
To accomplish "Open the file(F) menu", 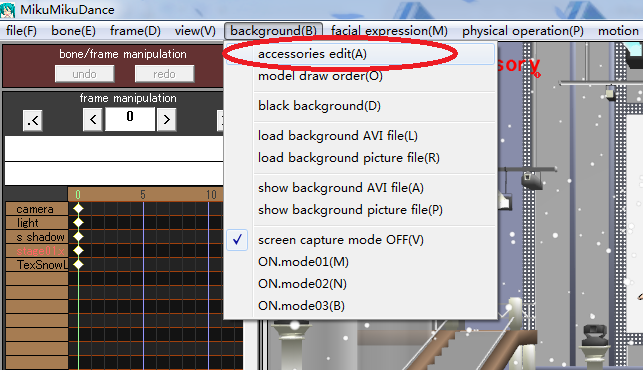I will point(21,31).
